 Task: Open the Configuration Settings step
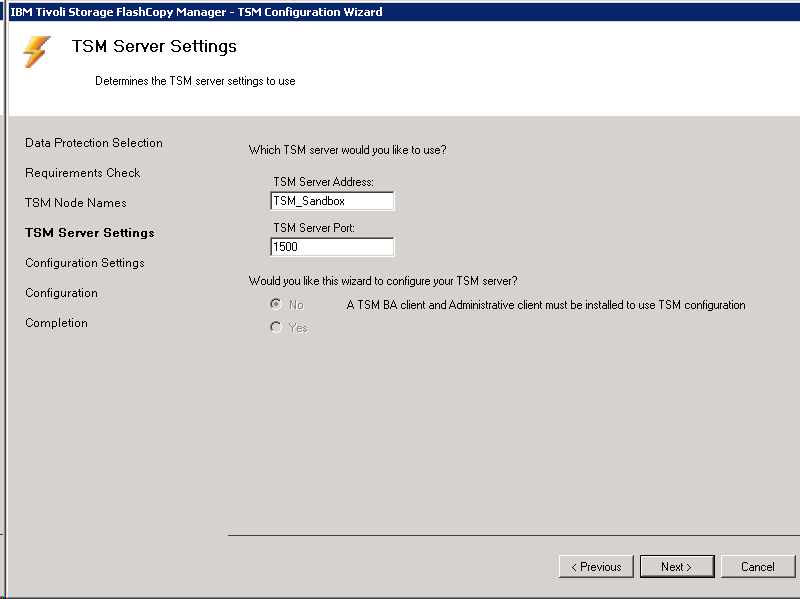[85, 263]
